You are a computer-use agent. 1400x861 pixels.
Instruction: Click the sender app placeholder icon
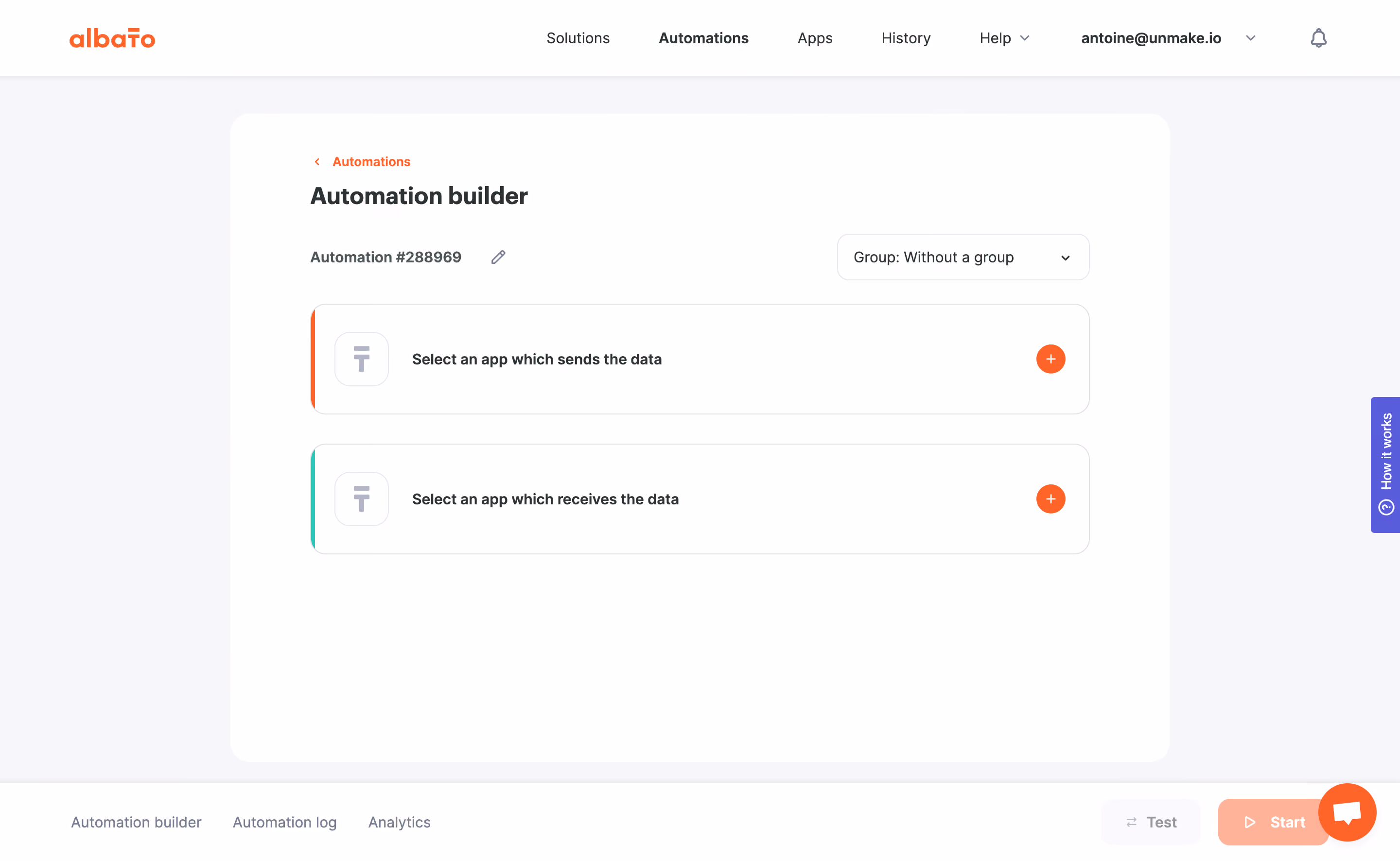(x=362, y=359)
